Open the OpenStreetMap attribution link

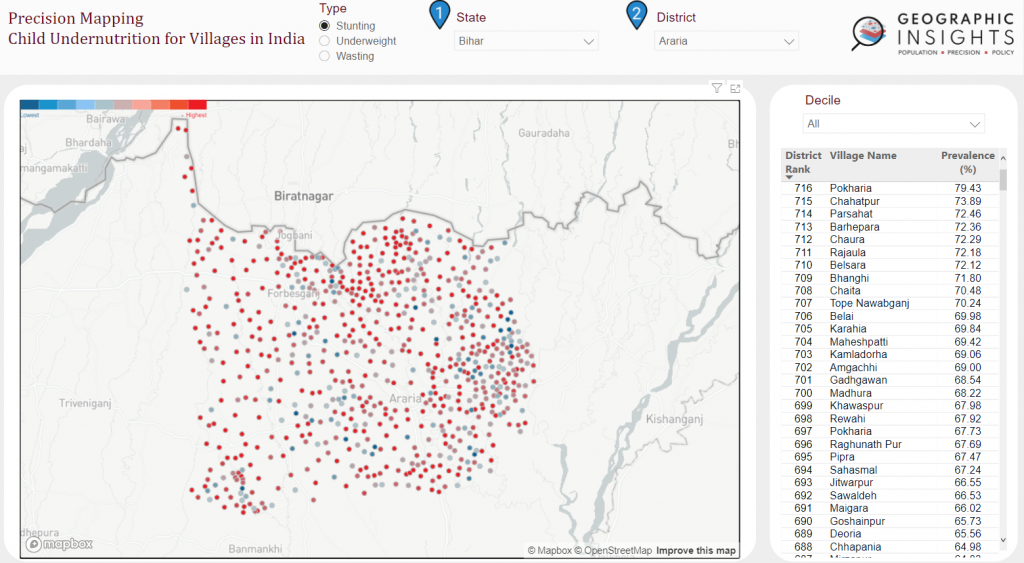617,550
